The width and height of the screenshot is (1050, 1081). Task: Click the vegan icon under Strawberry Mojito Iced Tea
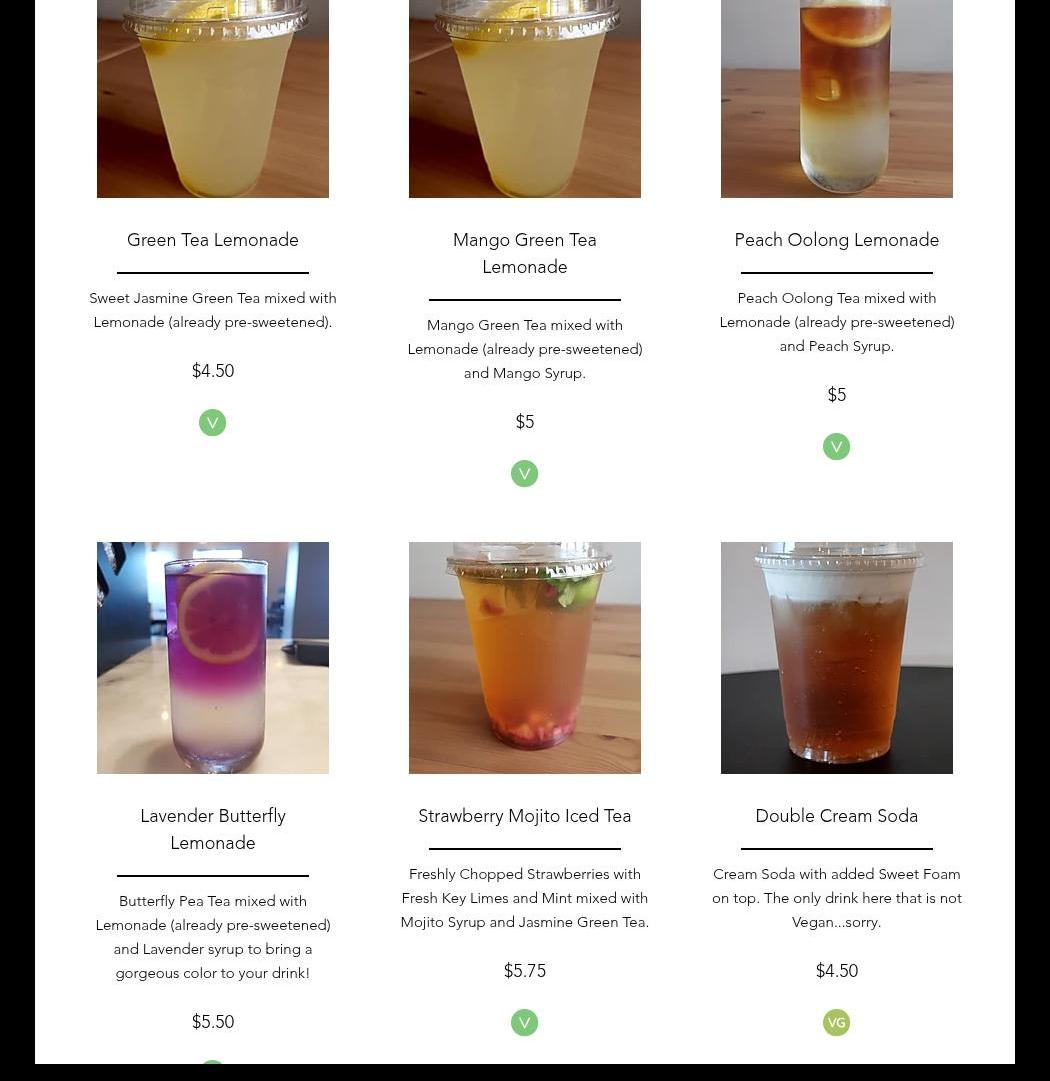click(524, 1022)
